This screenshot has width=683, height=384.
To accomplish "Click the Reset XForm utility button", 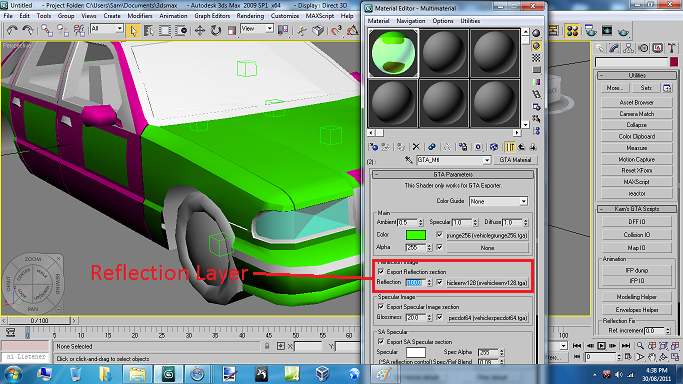I will [x=636, y=170].
